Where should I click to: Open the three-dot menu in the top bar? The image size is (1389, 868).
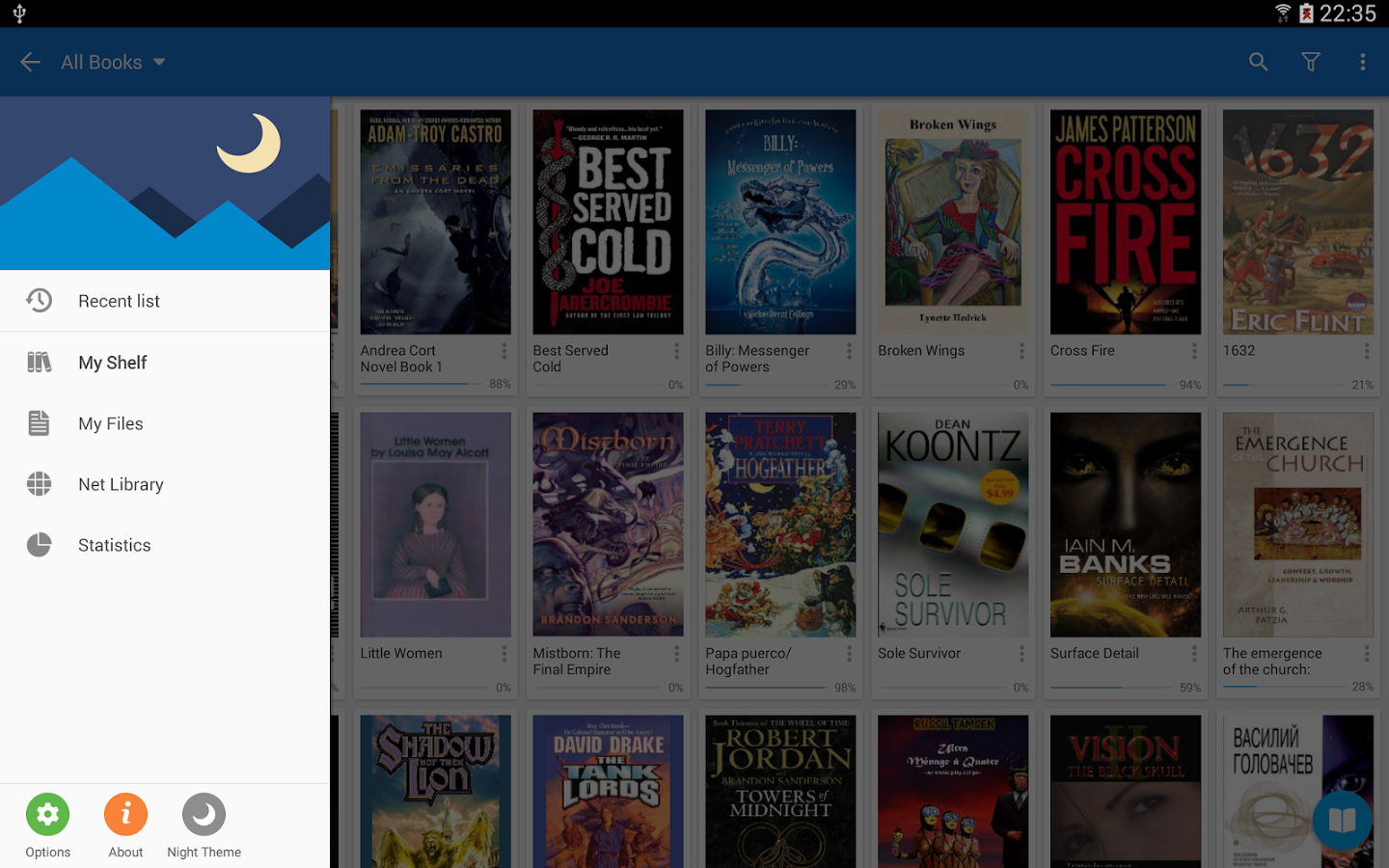click(1363, 61)
